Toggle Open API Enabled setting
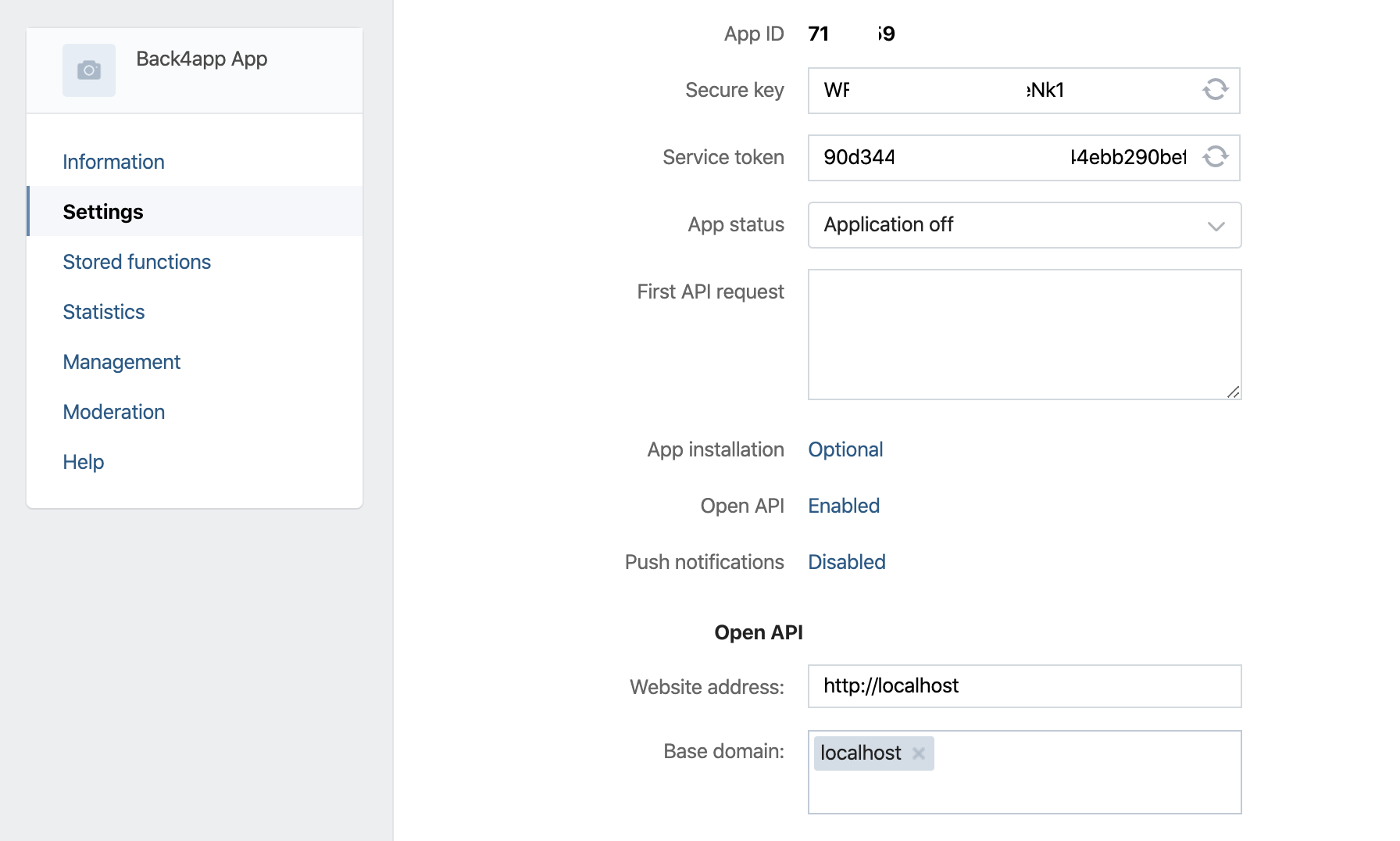This screenshot has width=1400, height=841. pos(844,506)
